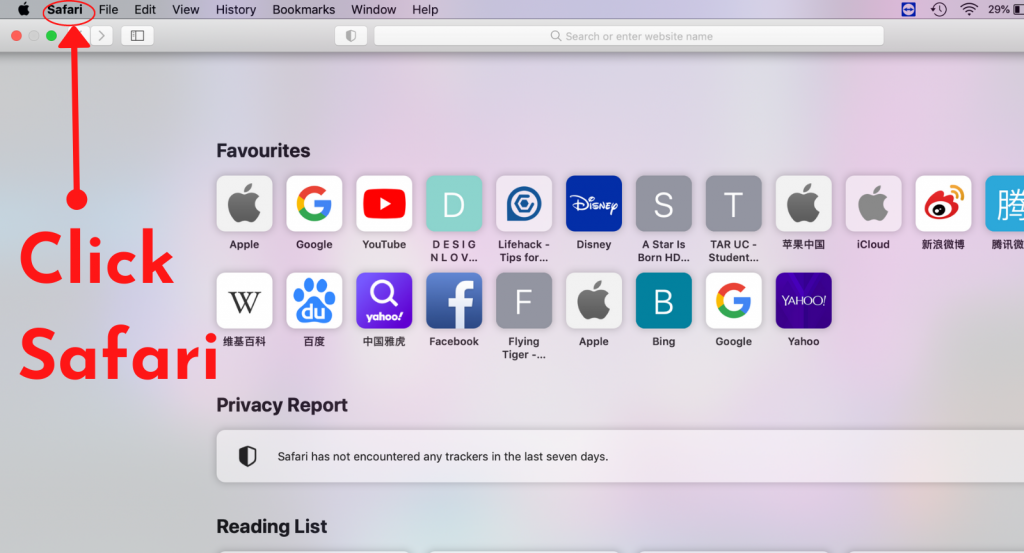Open the Help menu

coord(425,10)
